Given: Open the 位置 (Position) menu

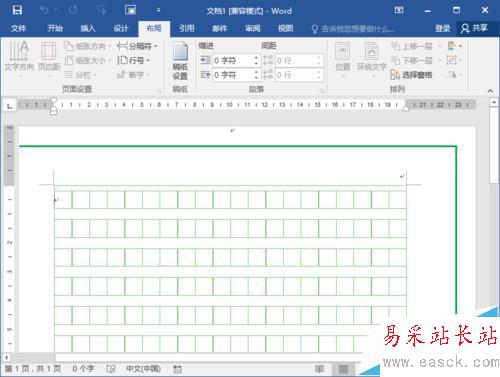Looking at the screenshot, I should coord(343,59).
